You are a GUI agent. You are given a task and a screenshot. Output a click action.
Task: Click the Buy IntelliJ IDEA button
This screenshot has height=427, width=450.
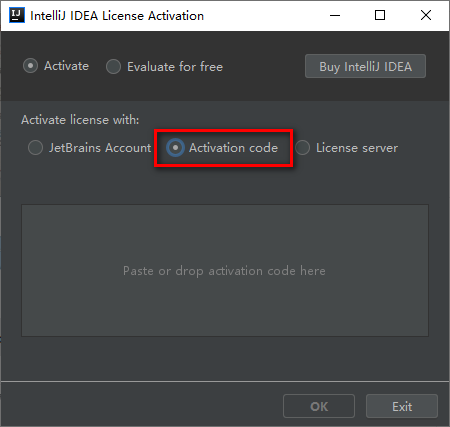click(x=365, y=66)
